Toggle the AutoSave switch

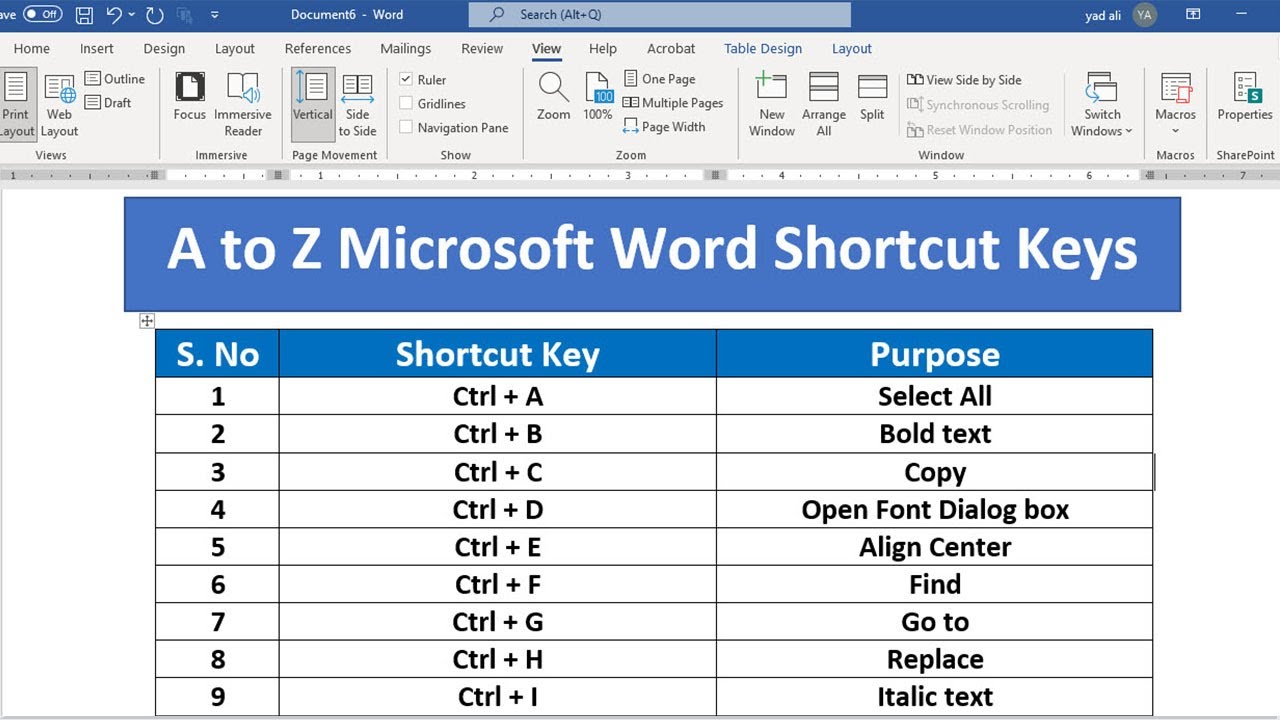pyautogui.click(x=42, y=15)
